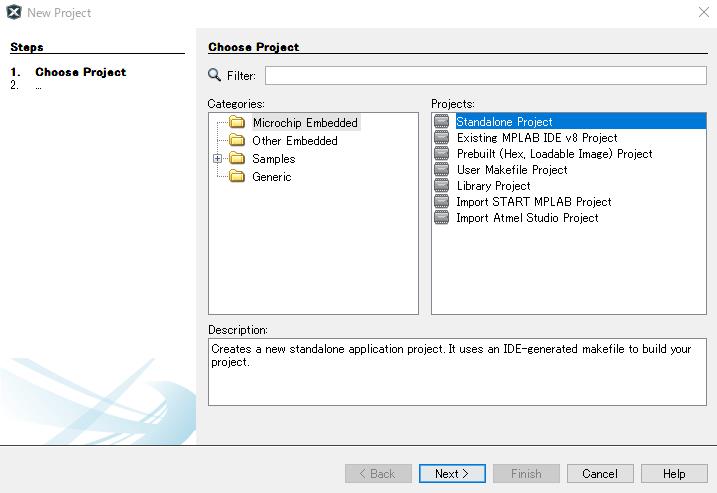The image size is (717, 493).
Task: Click the Microchip Embedded folder icon
Action: tap(237, 122)
